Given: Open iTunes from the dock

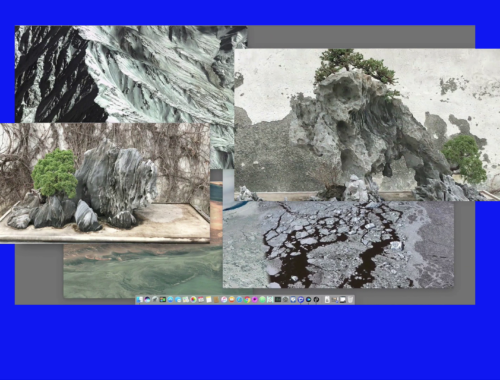Looking at the screenshot, I should (224, 300).
